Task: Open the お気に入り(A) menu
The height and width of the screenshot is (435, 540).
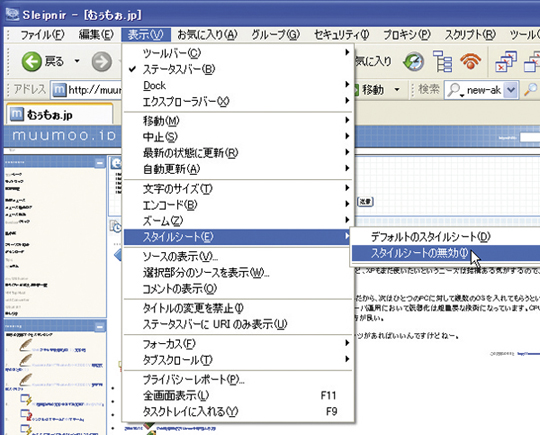Action: coord(207,35)
